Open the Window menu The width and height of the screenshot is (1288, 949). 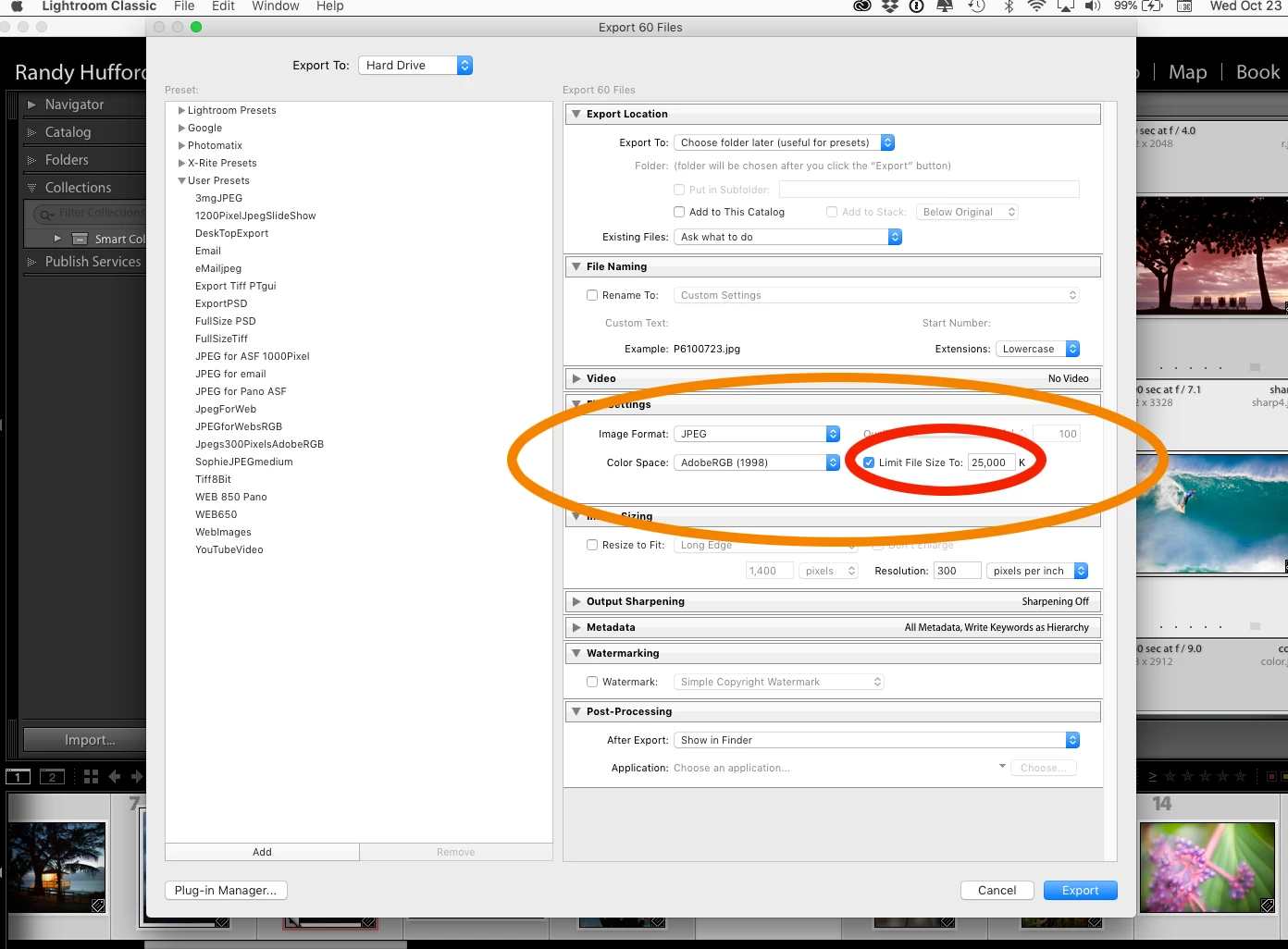tap(276, 6)
